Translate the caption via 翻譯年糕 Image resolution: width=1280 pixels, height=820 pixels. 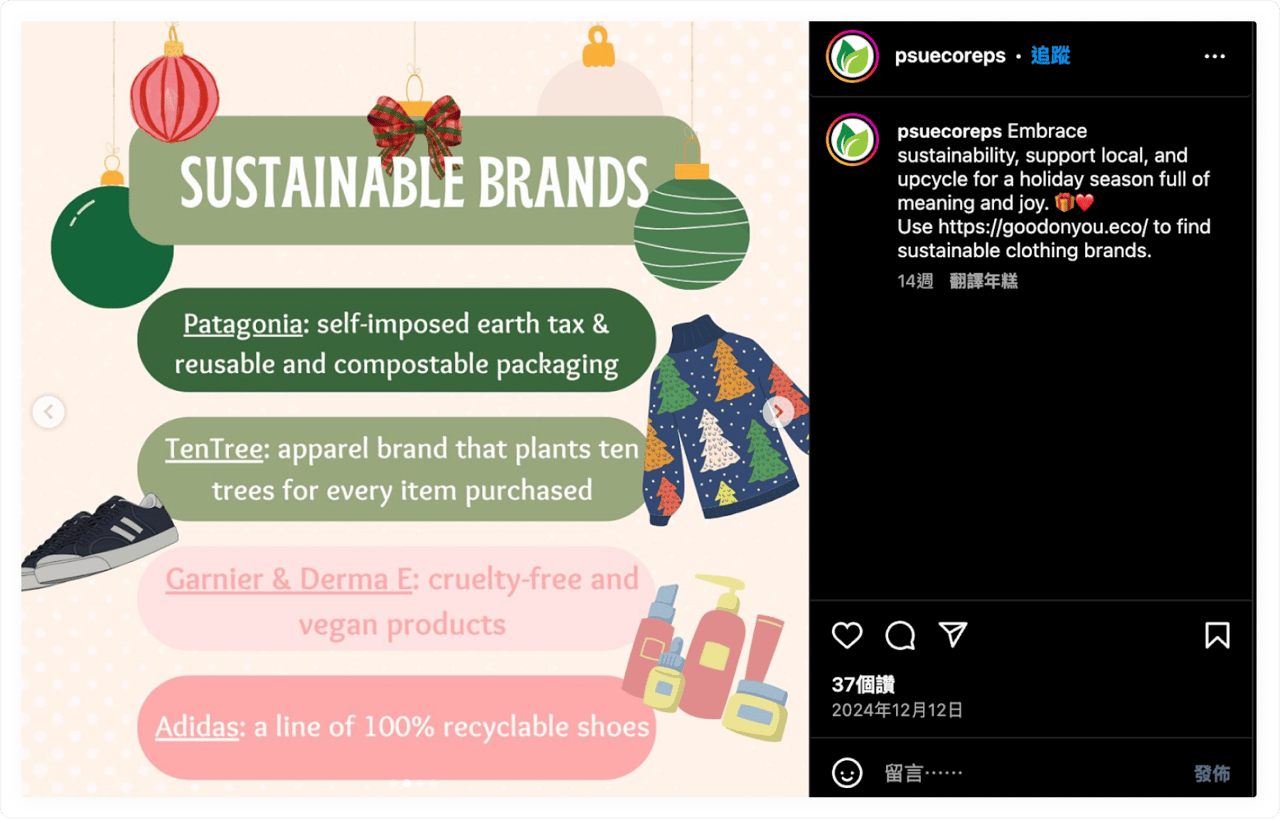[x=984, y=281]
